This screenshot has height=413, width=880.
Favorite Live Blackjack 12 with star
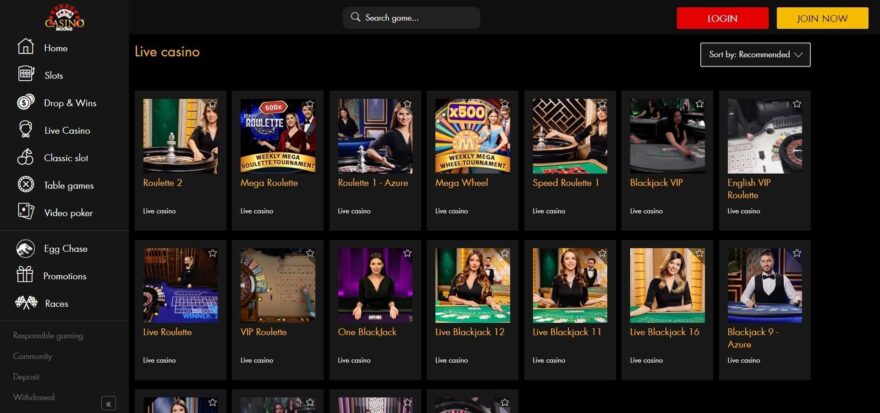click(505, 253)
